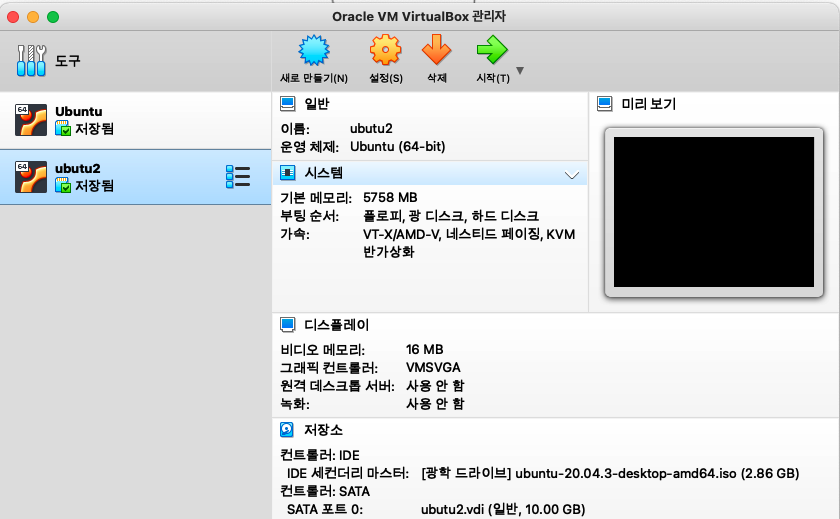Click the ubutu2.vdi hard disk entry
The image size is (840, 519).
[503, 509]
